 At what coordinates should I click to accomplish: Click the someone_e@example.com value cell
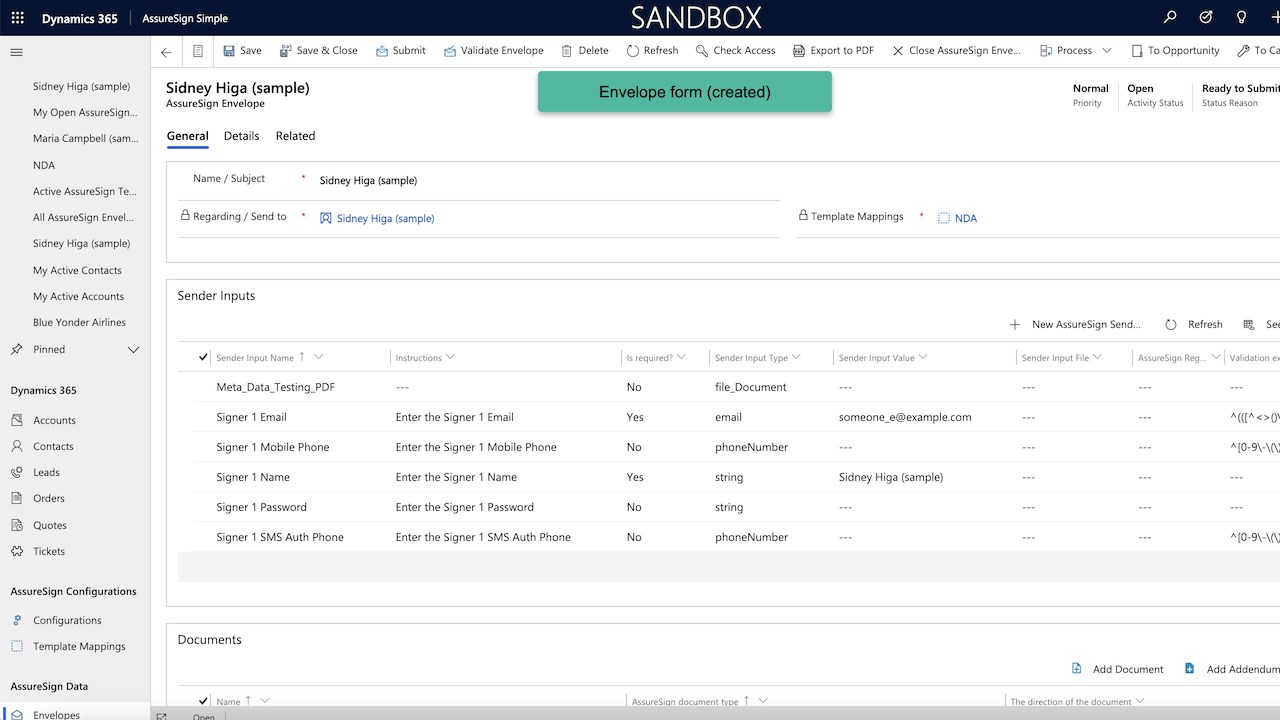point(905,417)
